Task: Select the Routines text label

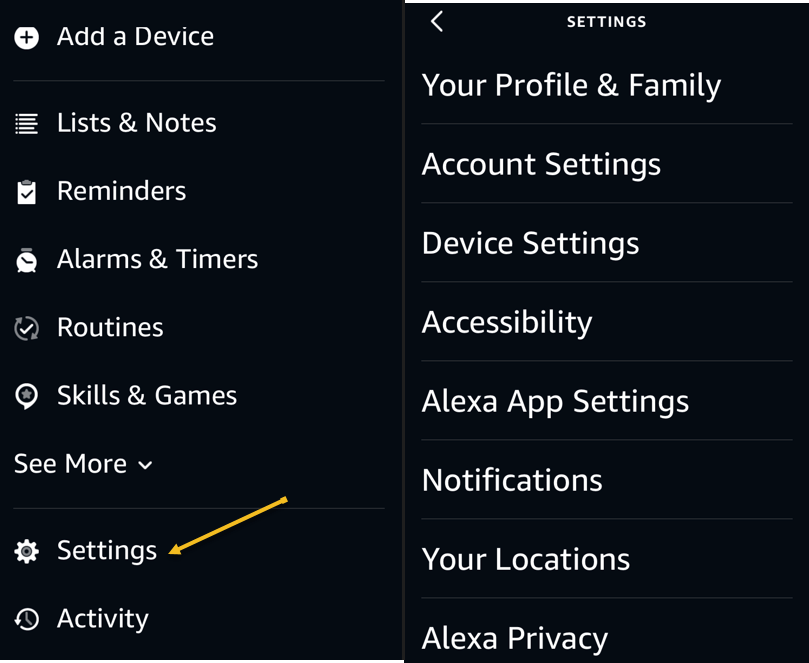Action: click(x=110, y=327)
